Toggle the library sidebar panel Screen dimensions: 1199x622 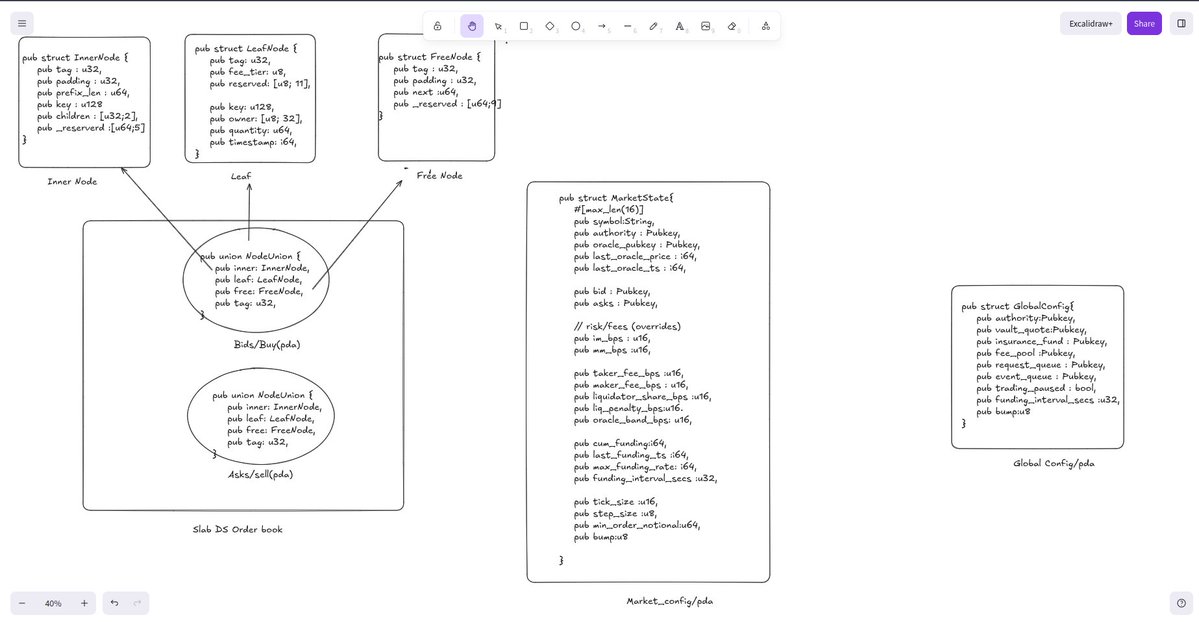[x=1181, y=24]
